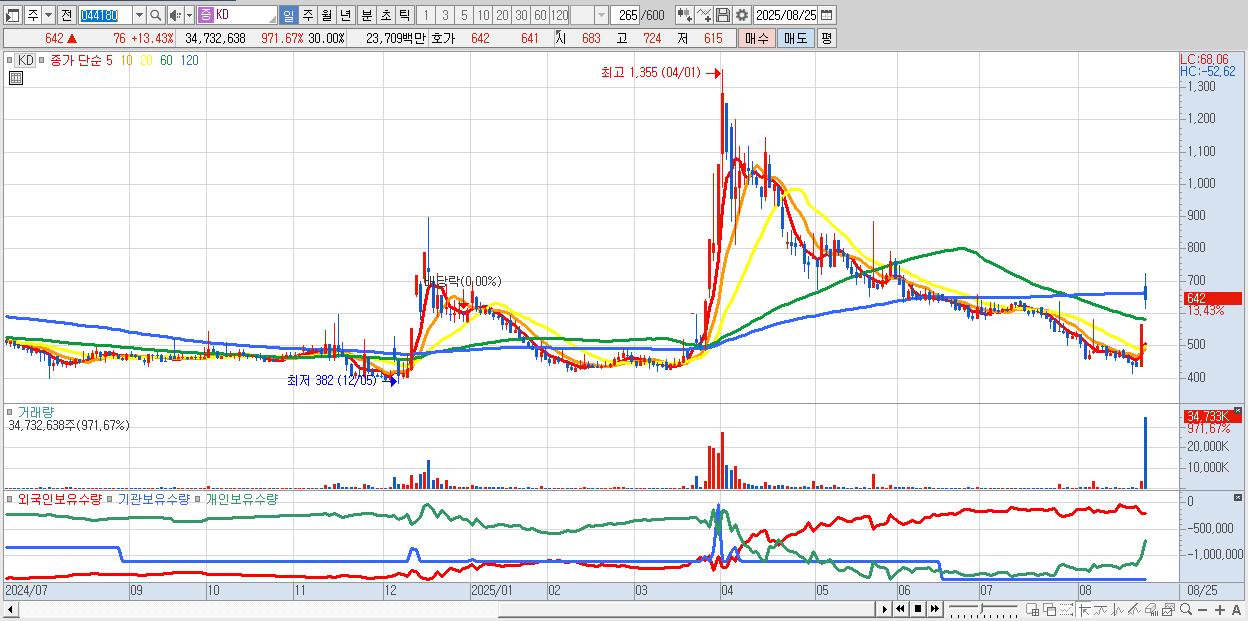Viewport: 1248px width, 621px height.
Task: Click the 3 interval button
Action: 445,15
